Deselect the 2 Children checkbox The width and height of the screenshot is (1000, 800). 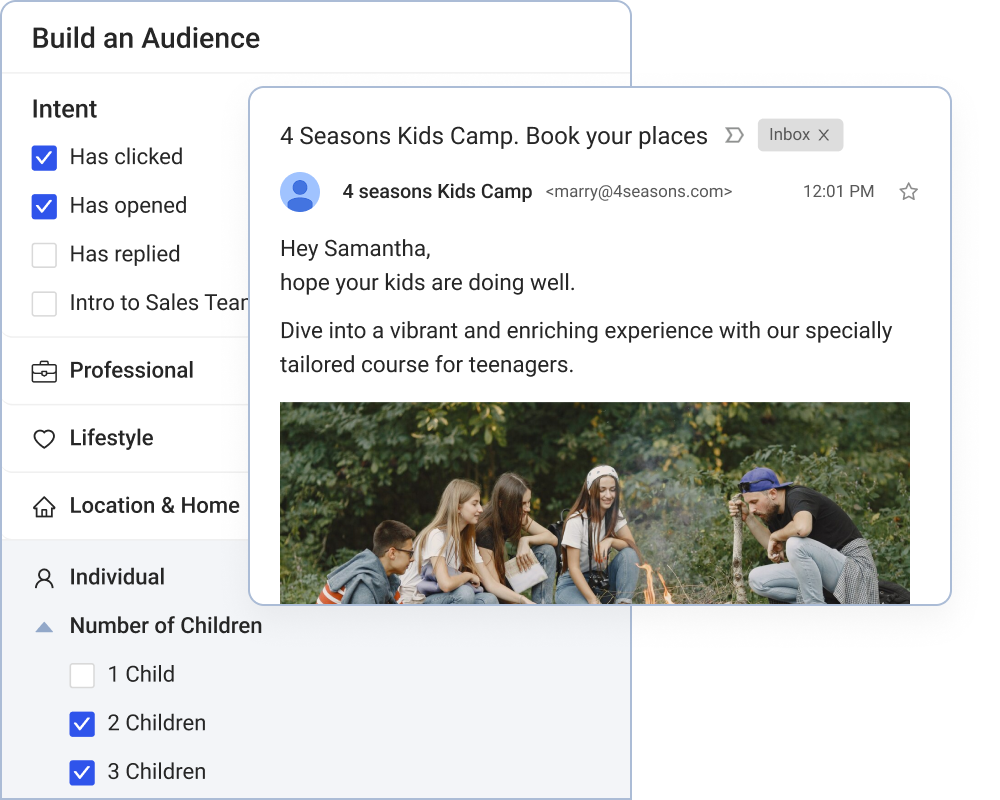click(82, 724)
